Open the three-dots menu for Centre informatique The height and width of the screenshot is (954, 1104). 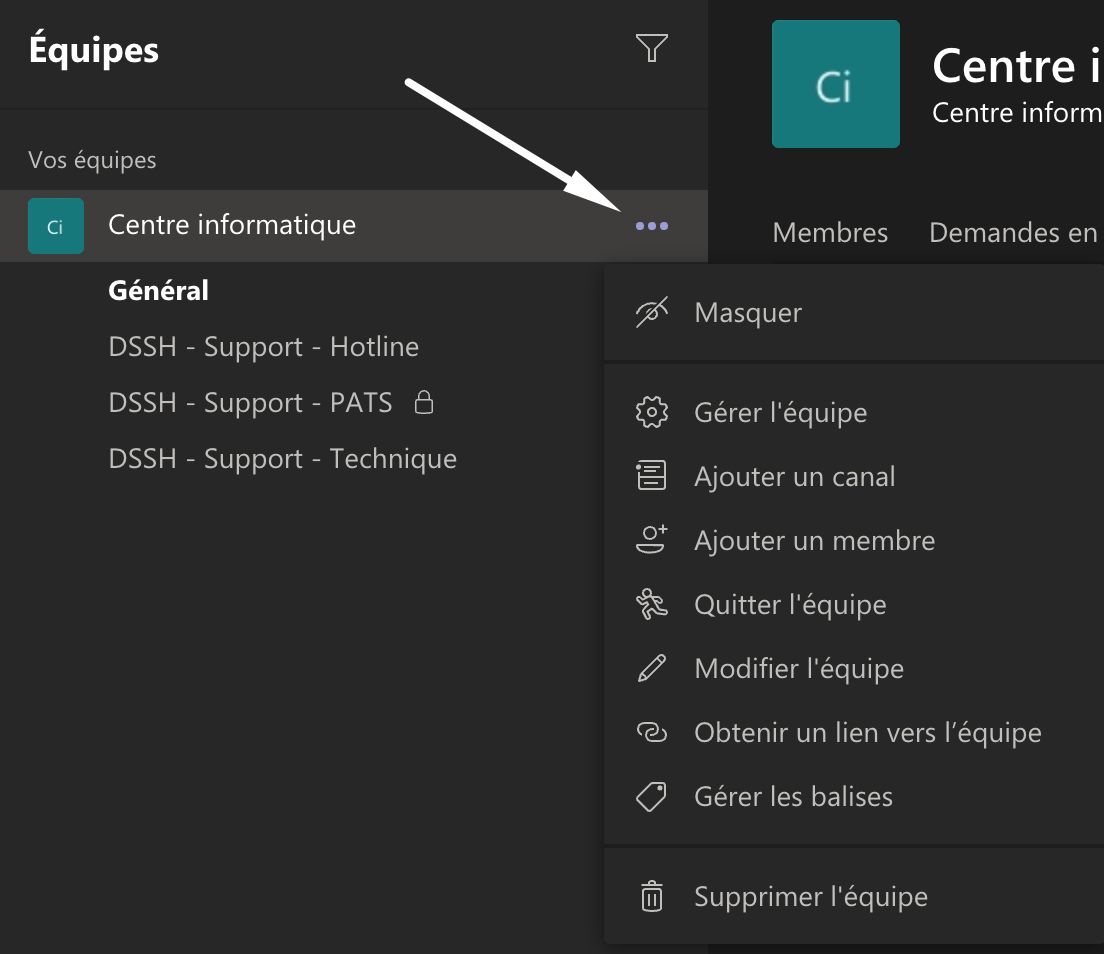pos(652,226)
